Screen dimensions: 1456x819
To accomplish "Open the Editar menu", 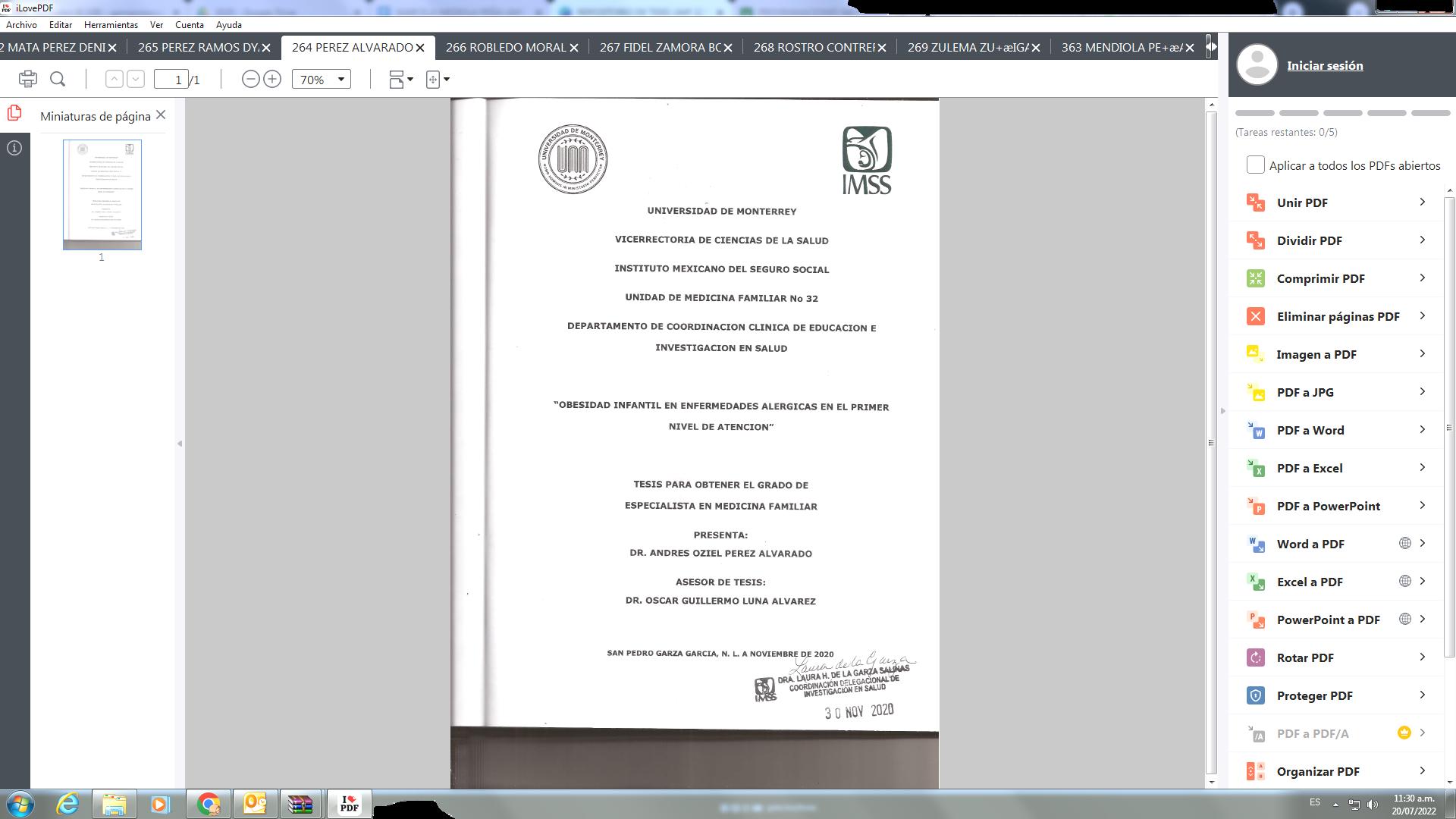I will tap(61, 25).
